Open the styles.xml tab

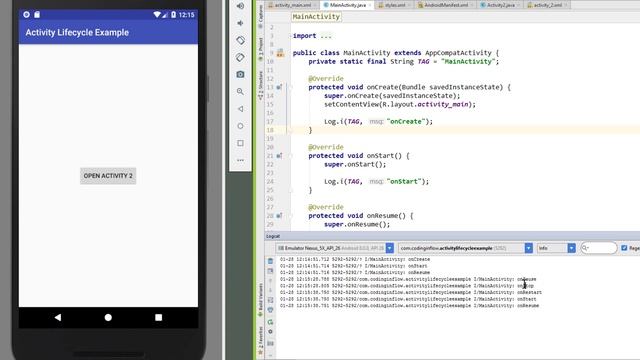[x=394, y=5]
